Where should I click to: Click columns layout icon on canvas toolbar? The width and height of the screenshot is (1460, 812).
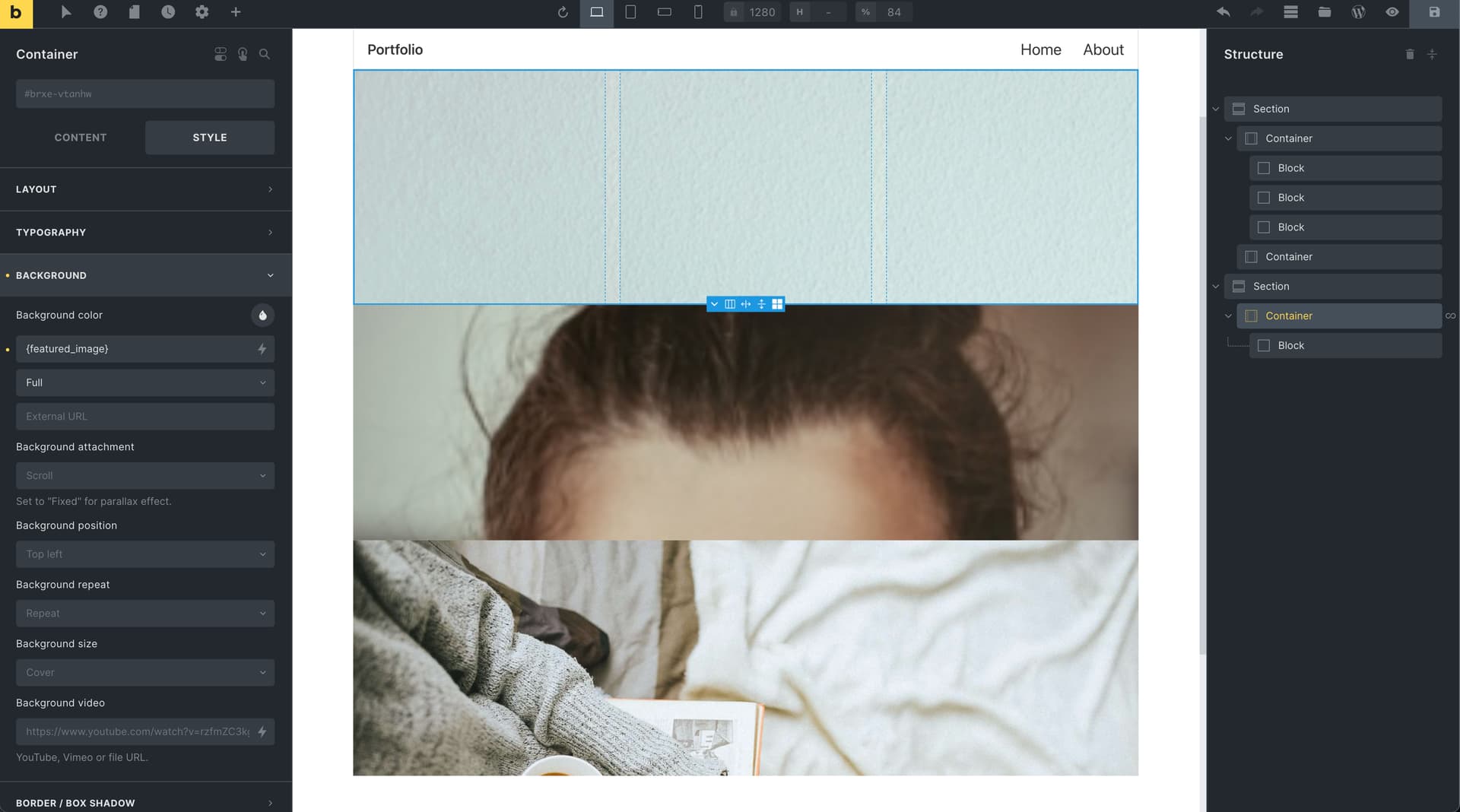click(730, 304)
